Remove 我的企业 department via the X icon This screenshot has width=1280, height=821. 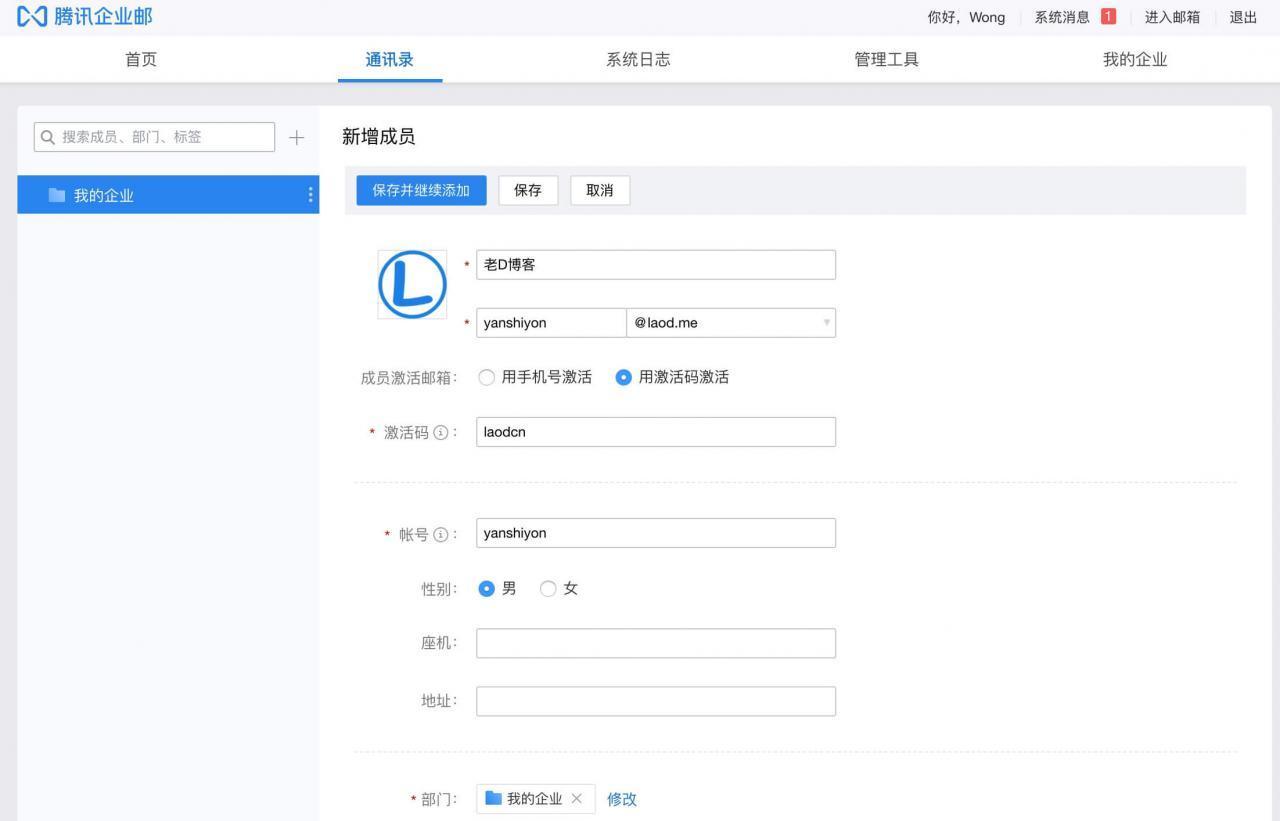click(576, 799)
